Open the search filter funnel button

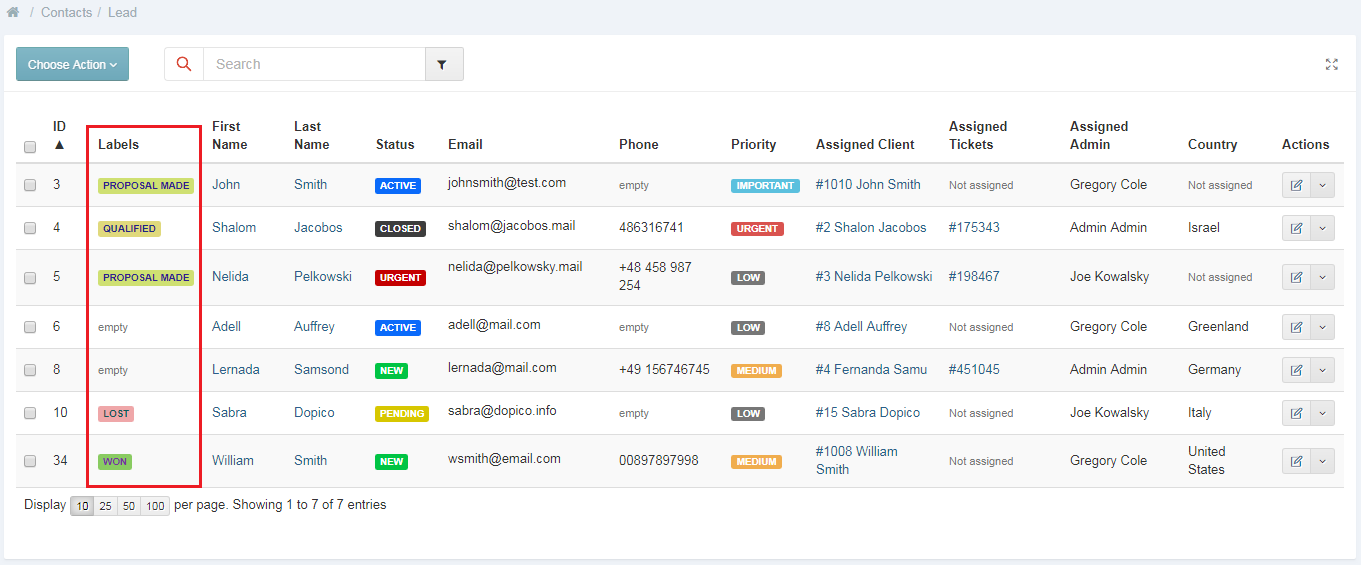coord(444,64)
